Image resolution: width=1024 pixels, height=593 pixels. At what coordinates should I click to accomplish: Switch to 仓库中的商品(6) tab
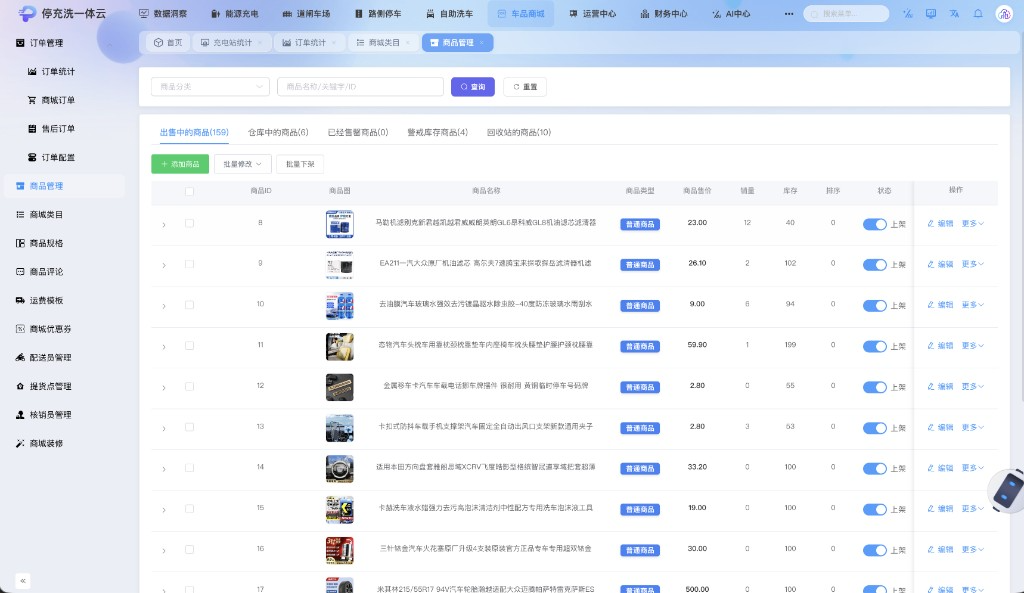pyautogui.click(x=278, y=133)
